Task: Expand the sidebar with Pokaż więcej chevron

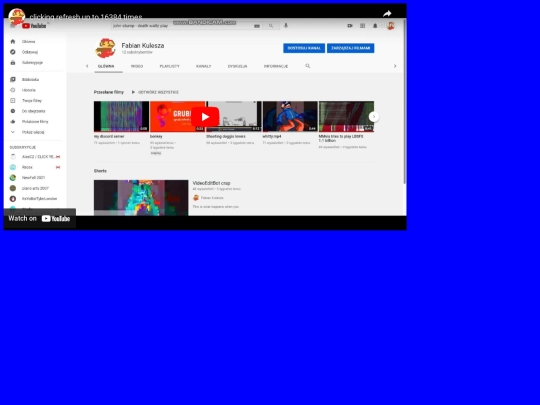Action: [x=13, y=132]
